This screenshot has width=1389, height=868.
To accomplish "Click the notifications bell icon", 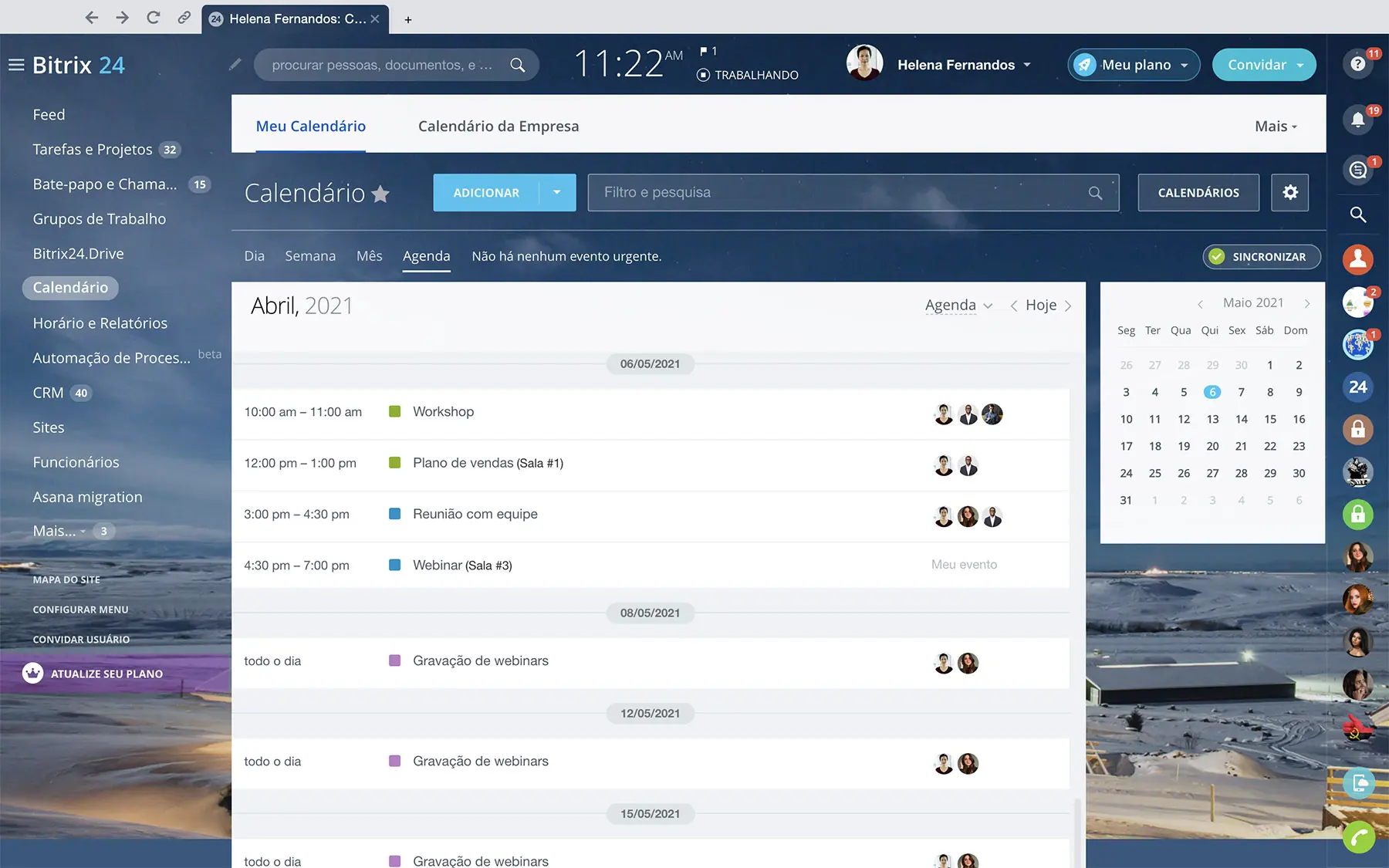I will pyautogui.click(x=1357, y=120).
